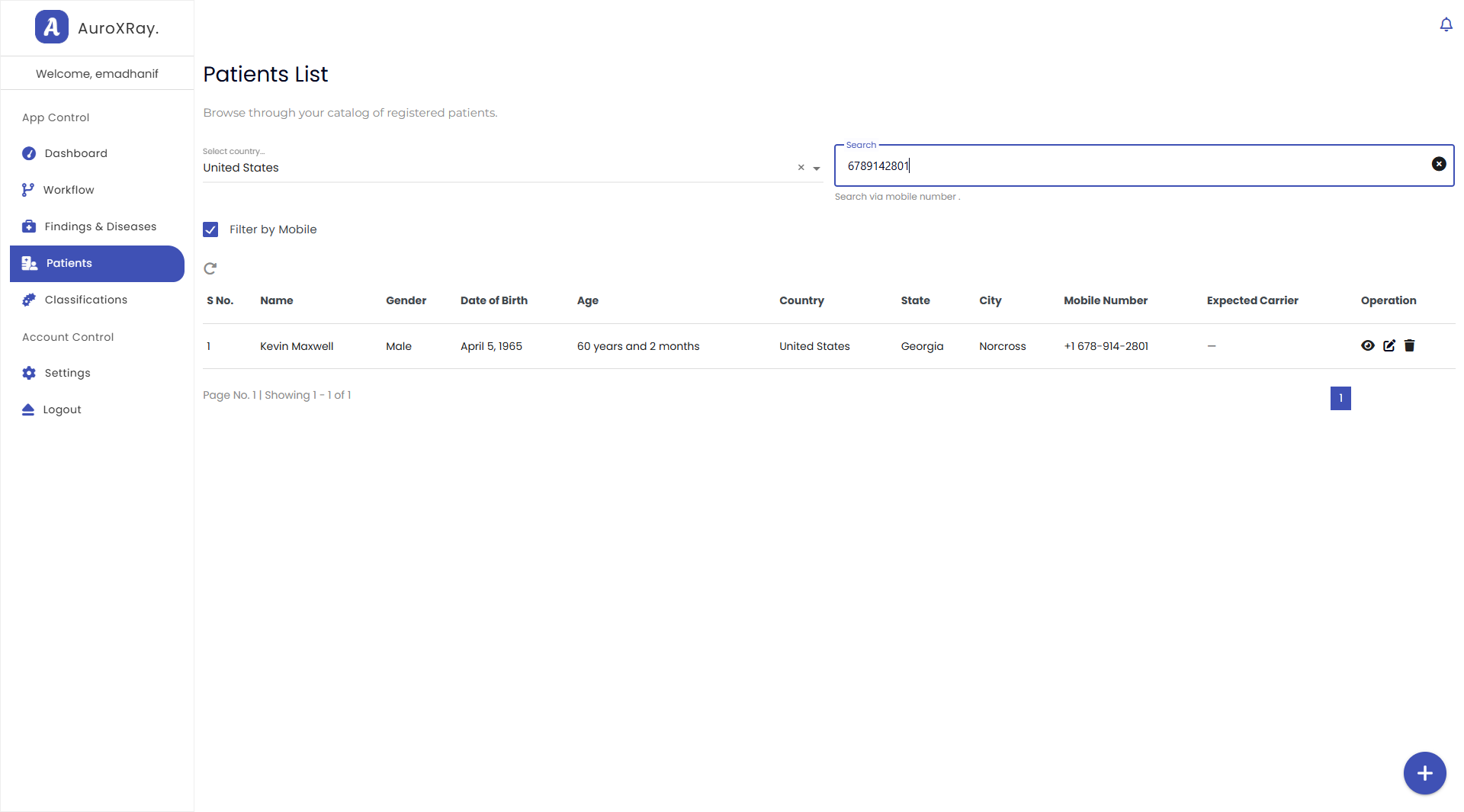Add a new patient with plus button

click(x=1424, y=772)
